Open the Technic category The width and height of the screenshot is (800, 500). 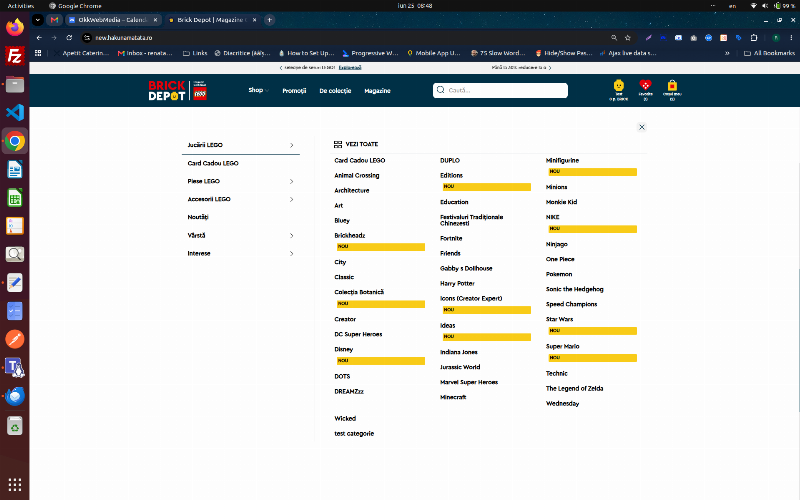tap(557, 373)
